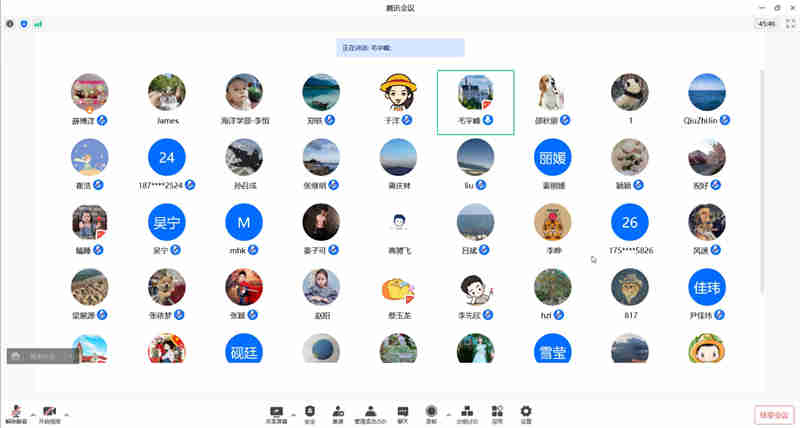This screenshot has height=428, width=800.
Task: Click the red end meeting button
Action: [x=773, y=413]
